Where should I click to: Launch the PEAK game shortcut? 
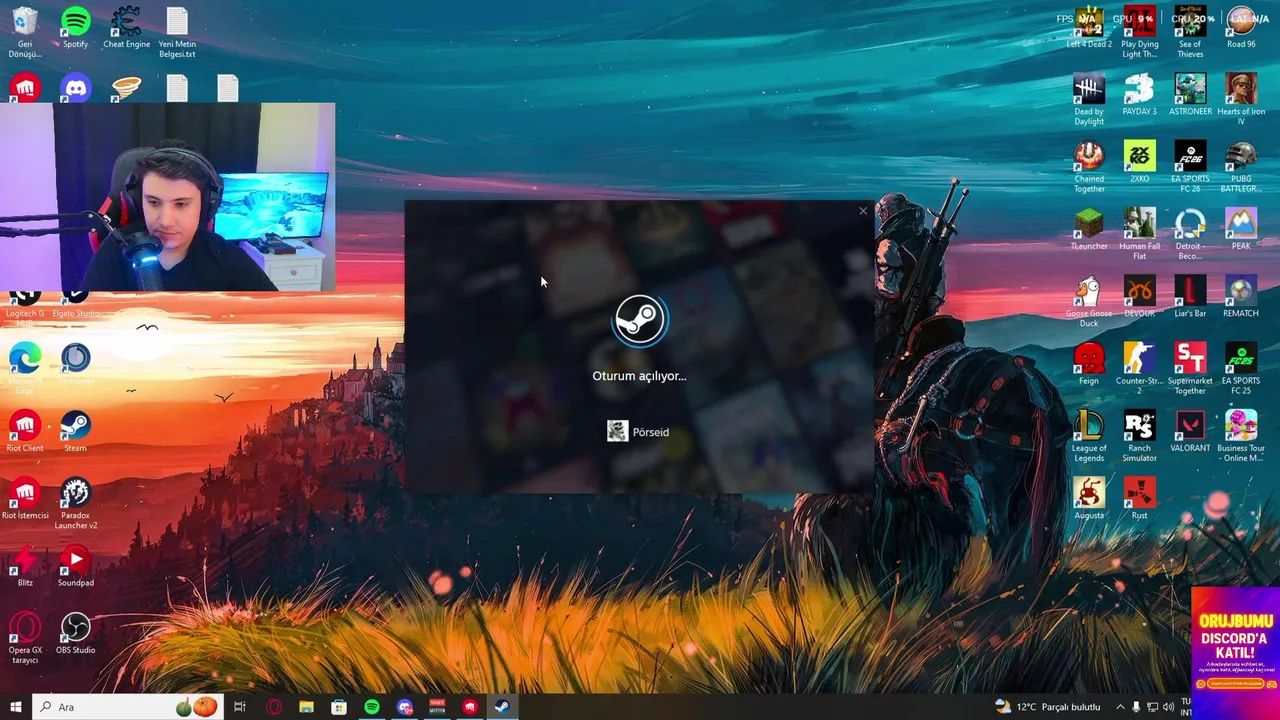coord(1241,229)
